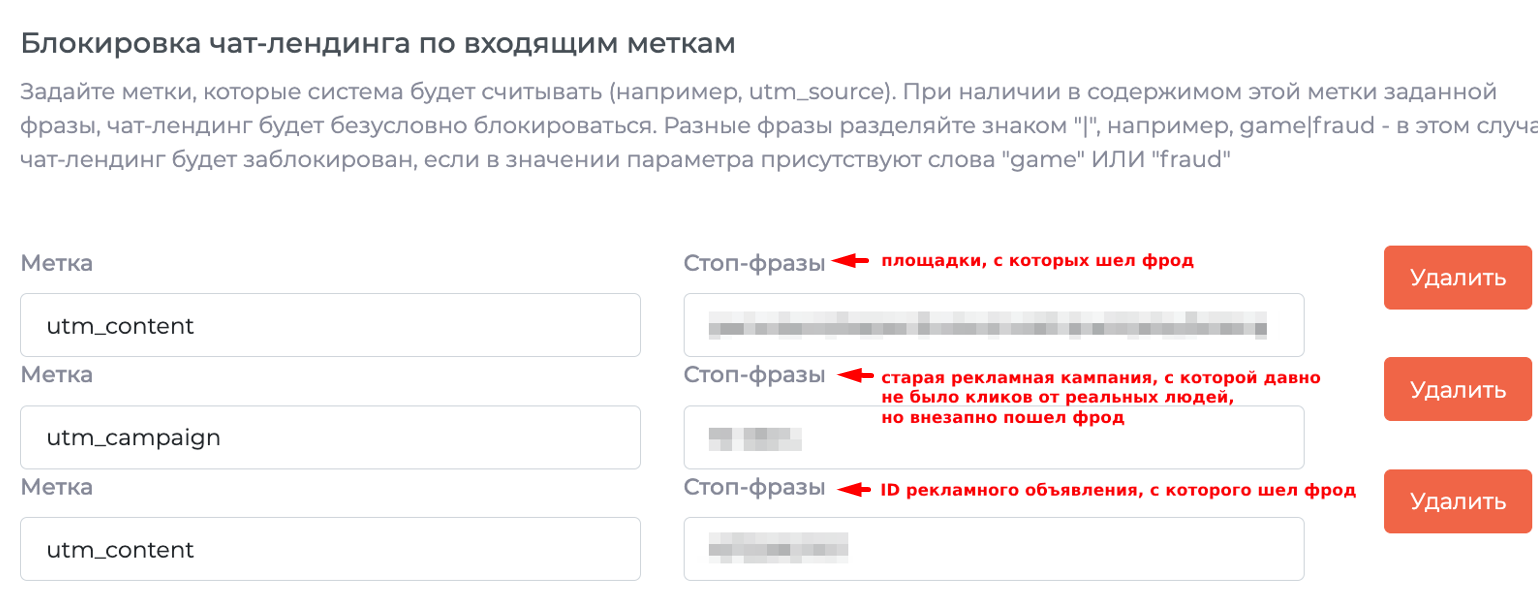Click the red arrow beside 'площадки, с которых шел фрод'
This screenshot has width=1538, height=605.
pos(851,262)
